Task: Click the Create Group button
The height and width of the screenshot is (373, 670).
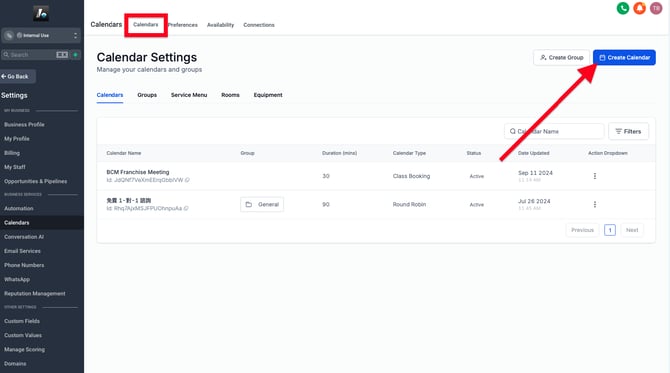Action: coord(561,58)
